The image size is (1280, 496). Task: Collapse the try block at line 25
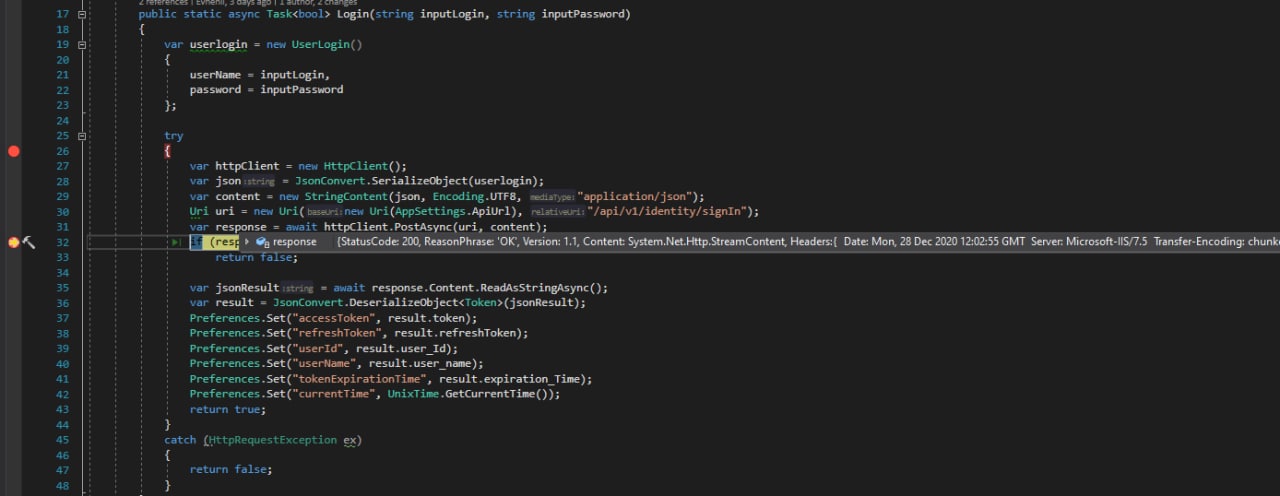82,136
